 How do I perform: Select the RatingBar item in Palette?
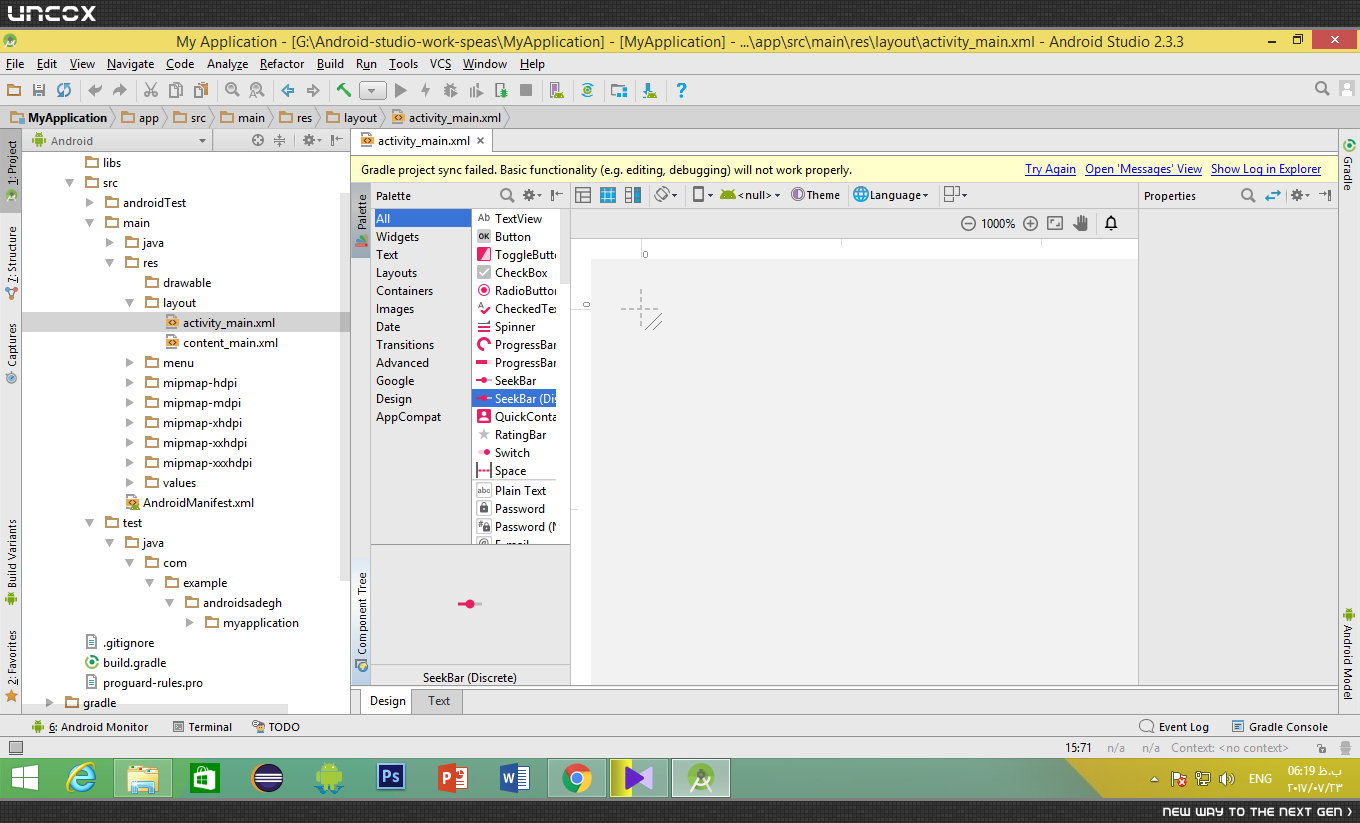pos(514,435)
